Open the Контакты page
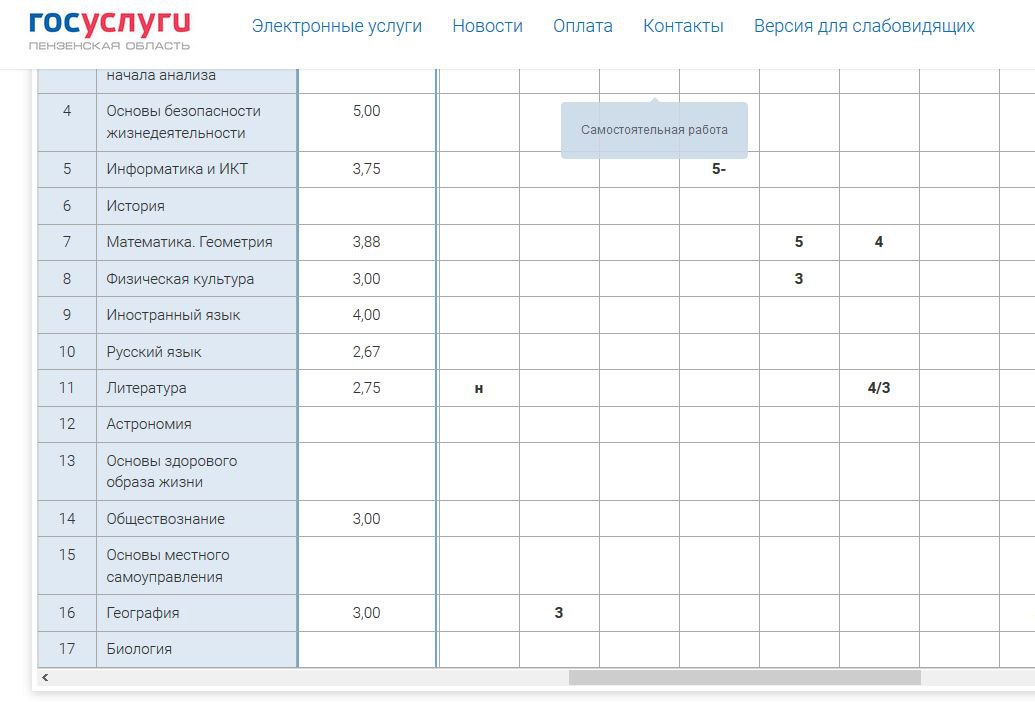This screenshot has height=702, width=1035. (x=683, y=26)
